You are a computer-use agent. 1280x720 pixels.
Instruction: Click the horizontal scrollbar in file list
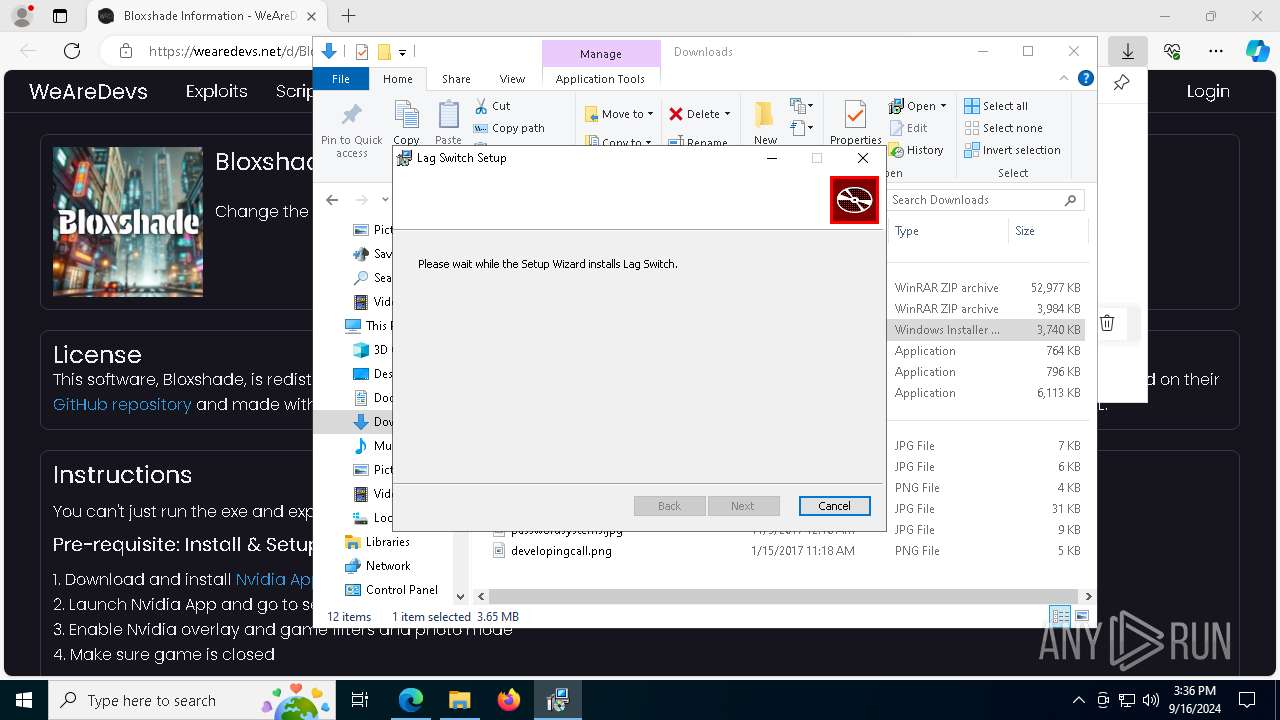[782, 596]
